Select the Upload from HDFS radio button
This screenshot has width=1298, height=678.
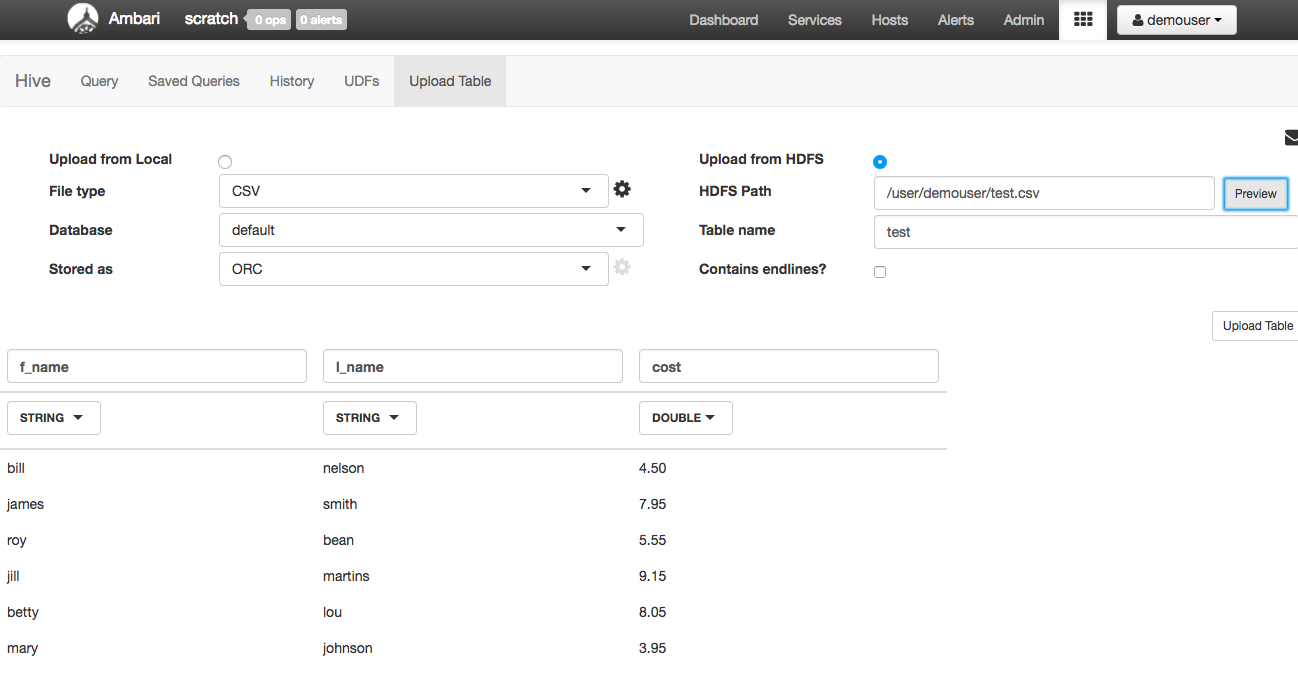coord(880,161)
